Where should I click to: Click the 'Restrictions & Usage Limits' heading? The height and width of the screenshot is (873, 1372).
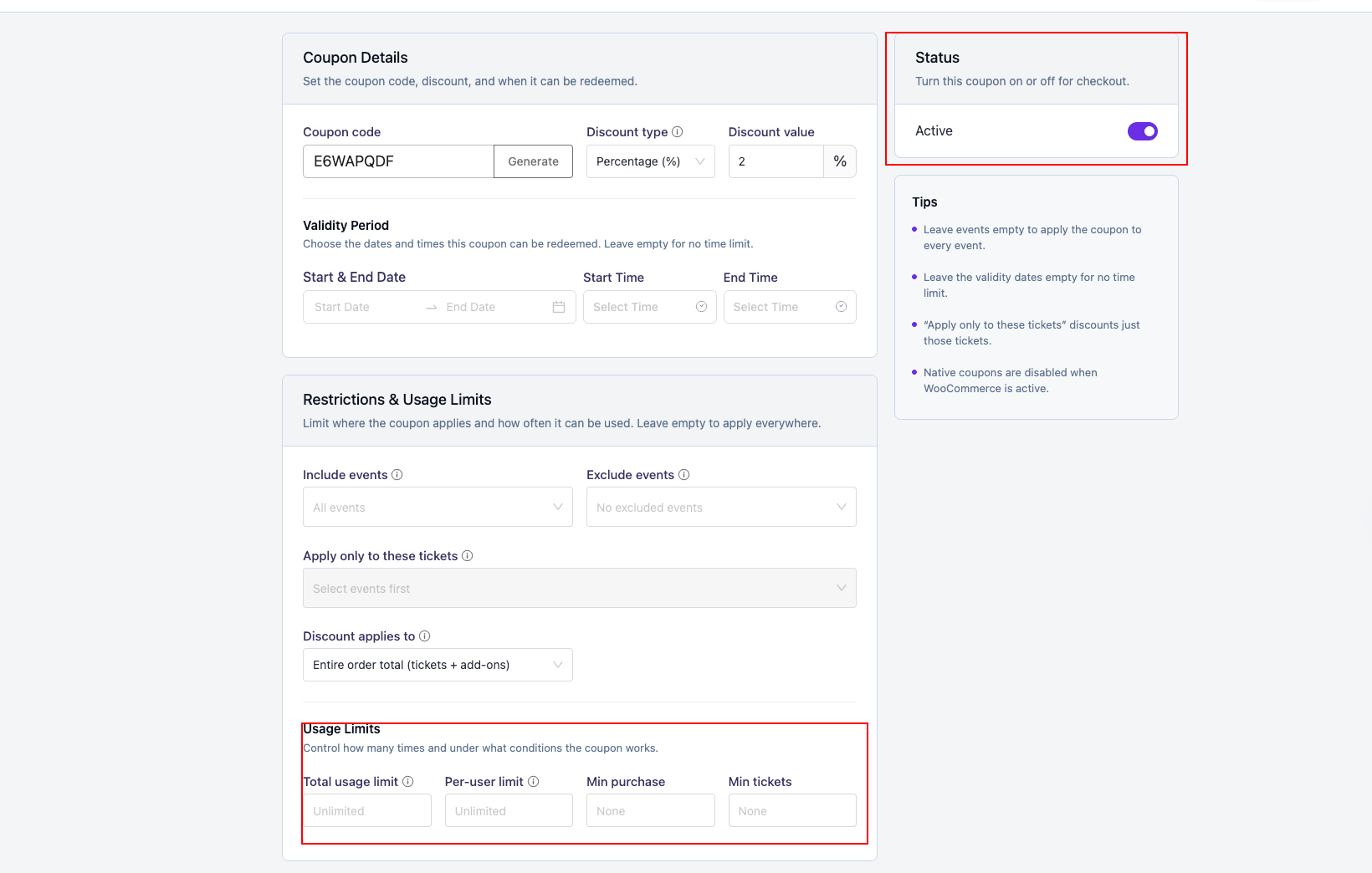click(397, 400)
